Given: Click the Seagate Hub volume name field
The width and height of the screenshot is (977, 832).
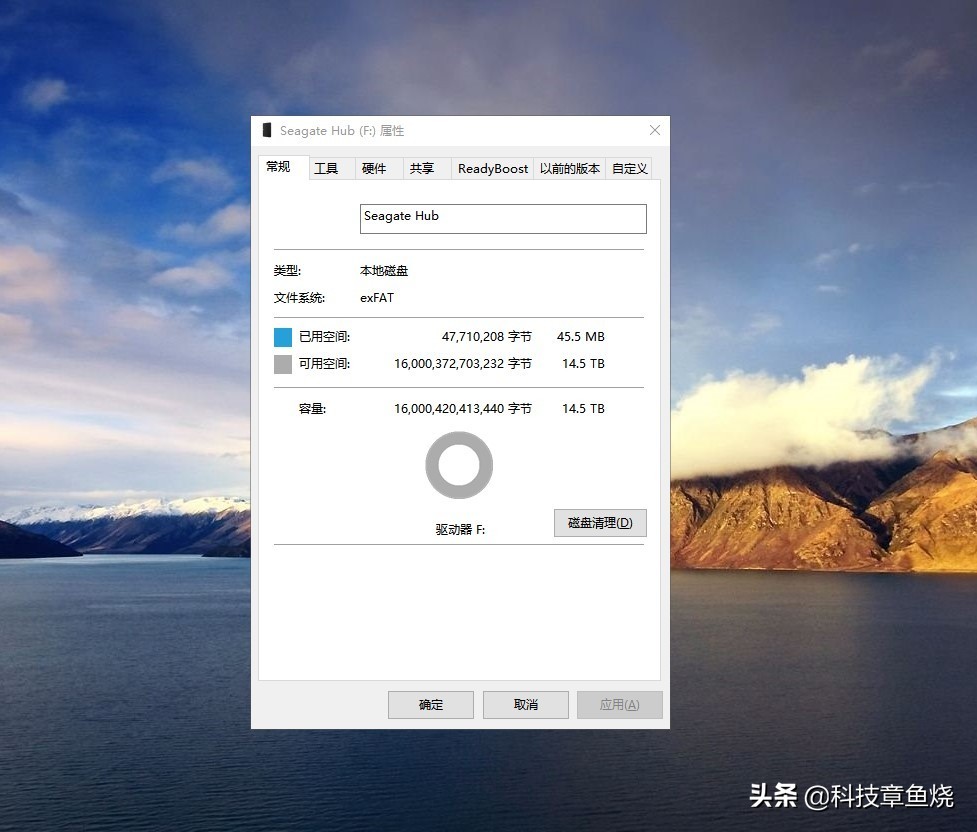Looking at the screenshot, I should [x=502, y=218].
